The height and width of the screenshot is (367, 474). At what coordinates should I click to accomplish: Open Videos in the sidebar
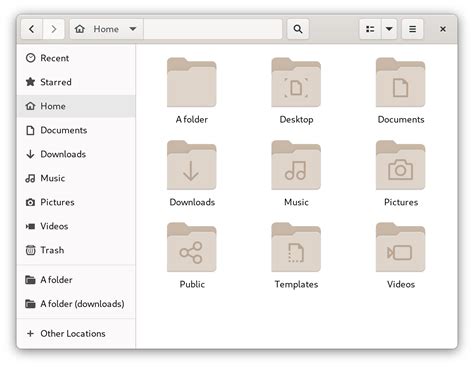tap(76, 226)
